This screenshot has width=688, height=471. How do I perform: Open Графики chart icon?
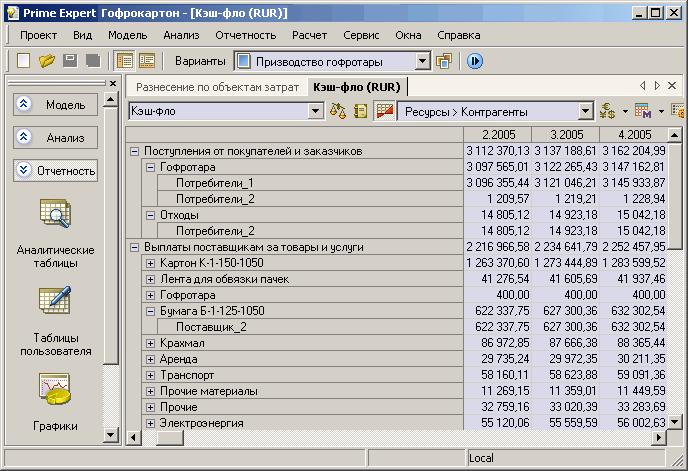(55, 389)
